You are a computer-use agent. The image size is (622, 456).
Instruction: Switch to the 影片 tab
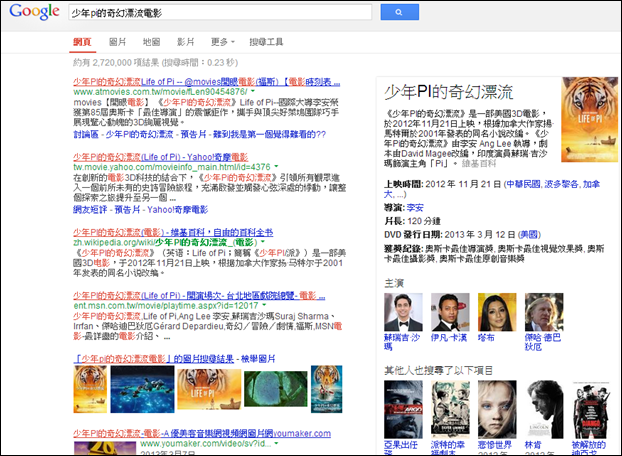(x=186, y=42)
